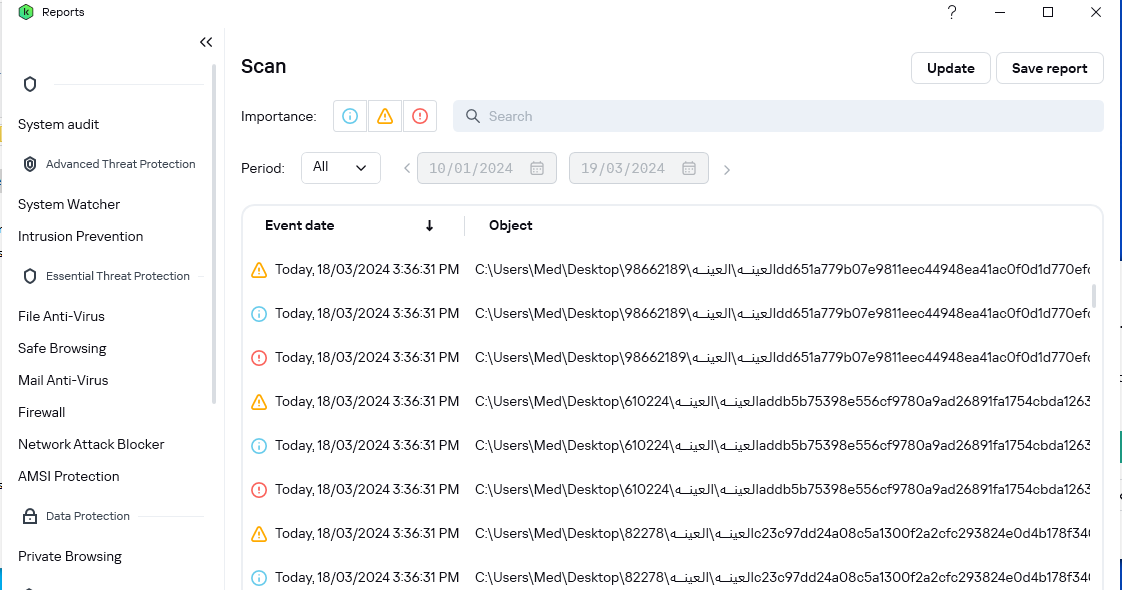The height and width of the screenshot is (590, 1122).
Task: Open Mail Anti-Virus report
Action: click(x=63, y=380)
